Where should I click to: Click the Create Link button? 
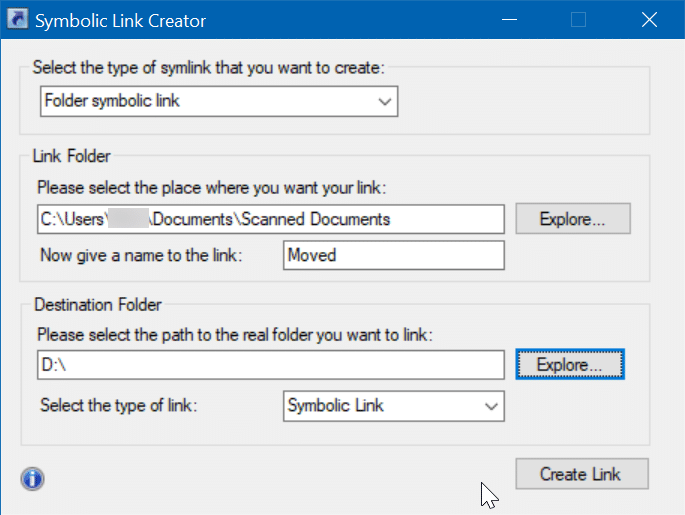tap(582, 474)
